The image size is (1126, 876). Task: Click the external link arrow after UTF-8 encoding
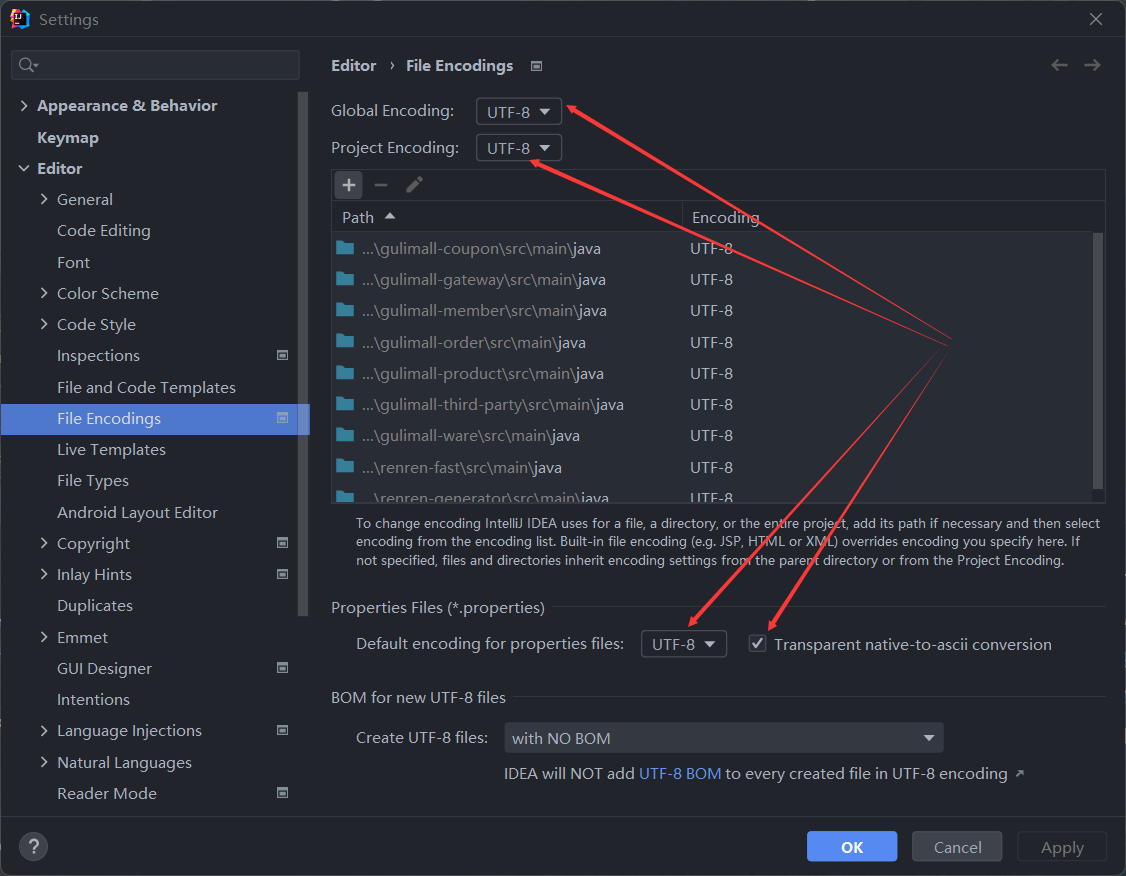tap(1020, 773)
